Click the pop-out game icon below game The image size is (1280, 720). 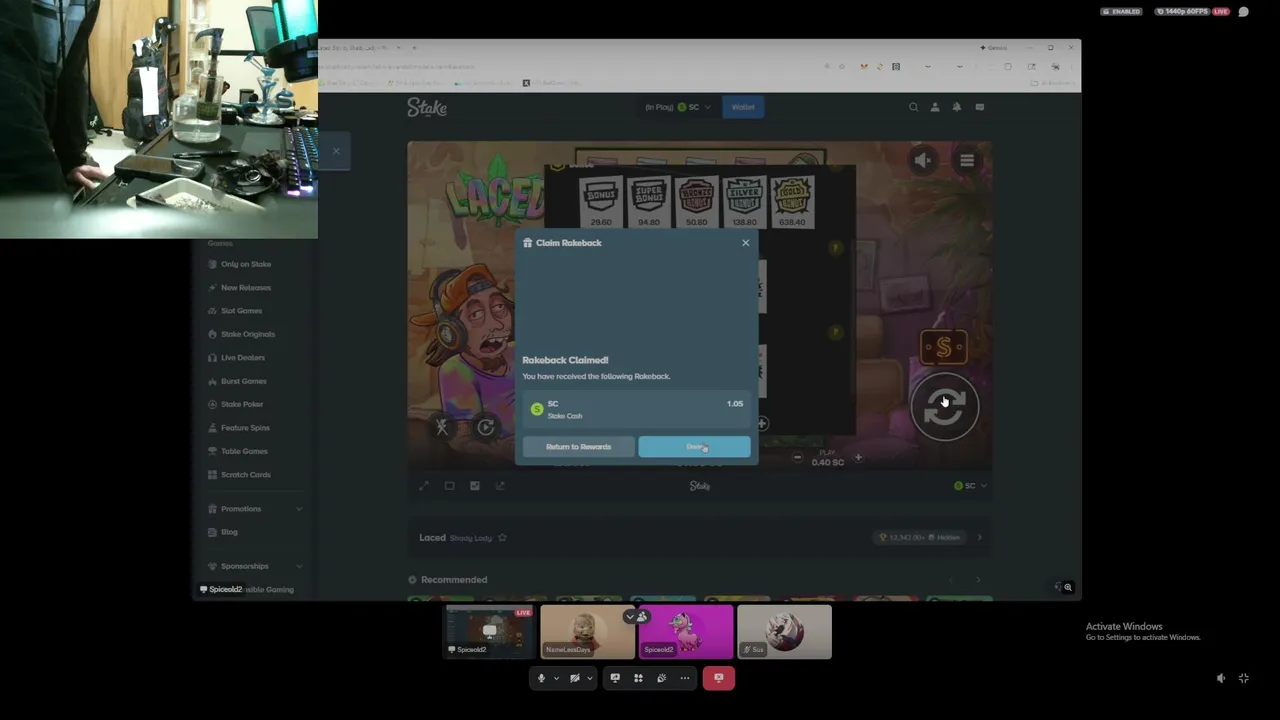click(x=500, y=486)
